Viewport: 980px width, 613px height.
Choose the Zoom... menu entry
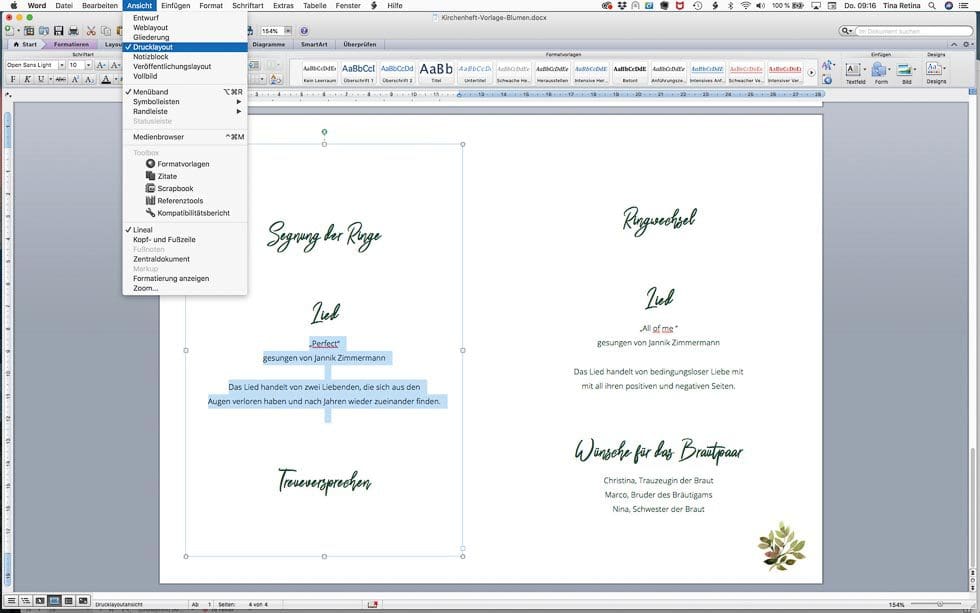click(145, 288)
